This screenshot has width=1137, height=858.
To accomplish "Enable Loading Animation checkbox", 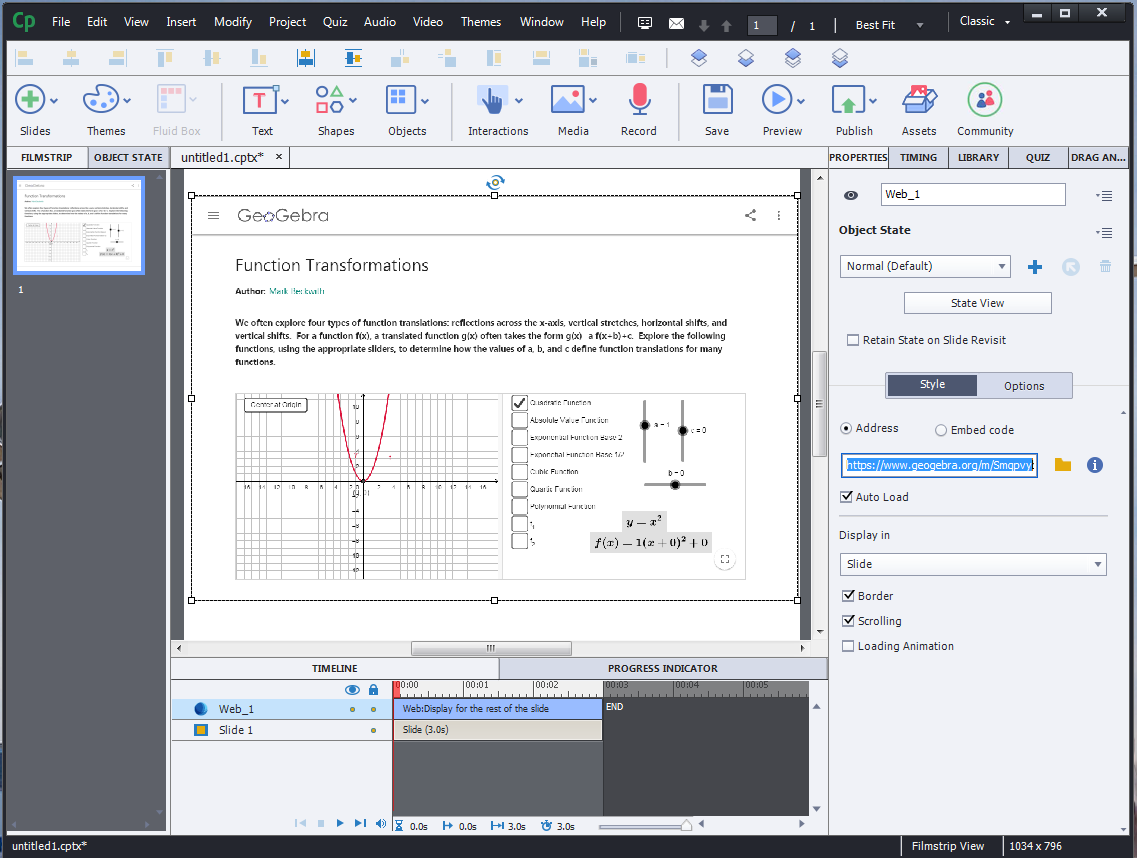I will pos(848,646).
